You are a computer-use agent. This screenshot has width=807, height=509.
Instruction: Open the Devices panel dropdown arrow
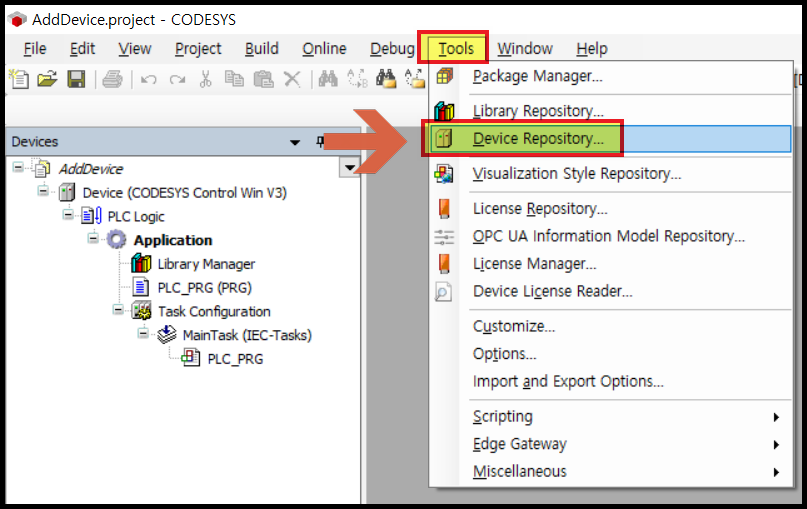tap(295, 142)
